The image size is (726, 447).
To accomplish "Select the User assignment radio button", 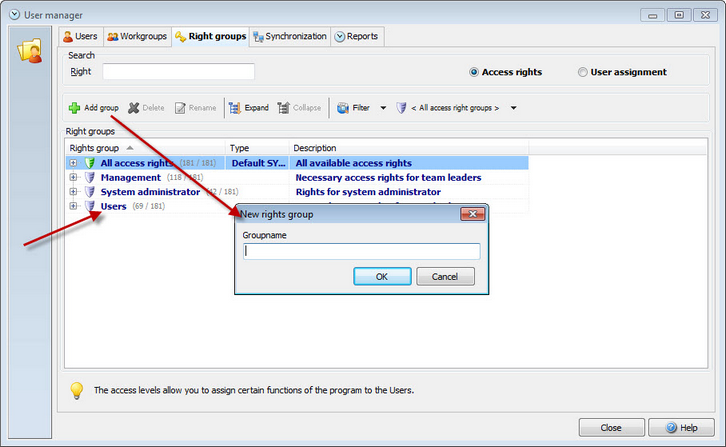I will pyautogui.click(x=582, y=72).
